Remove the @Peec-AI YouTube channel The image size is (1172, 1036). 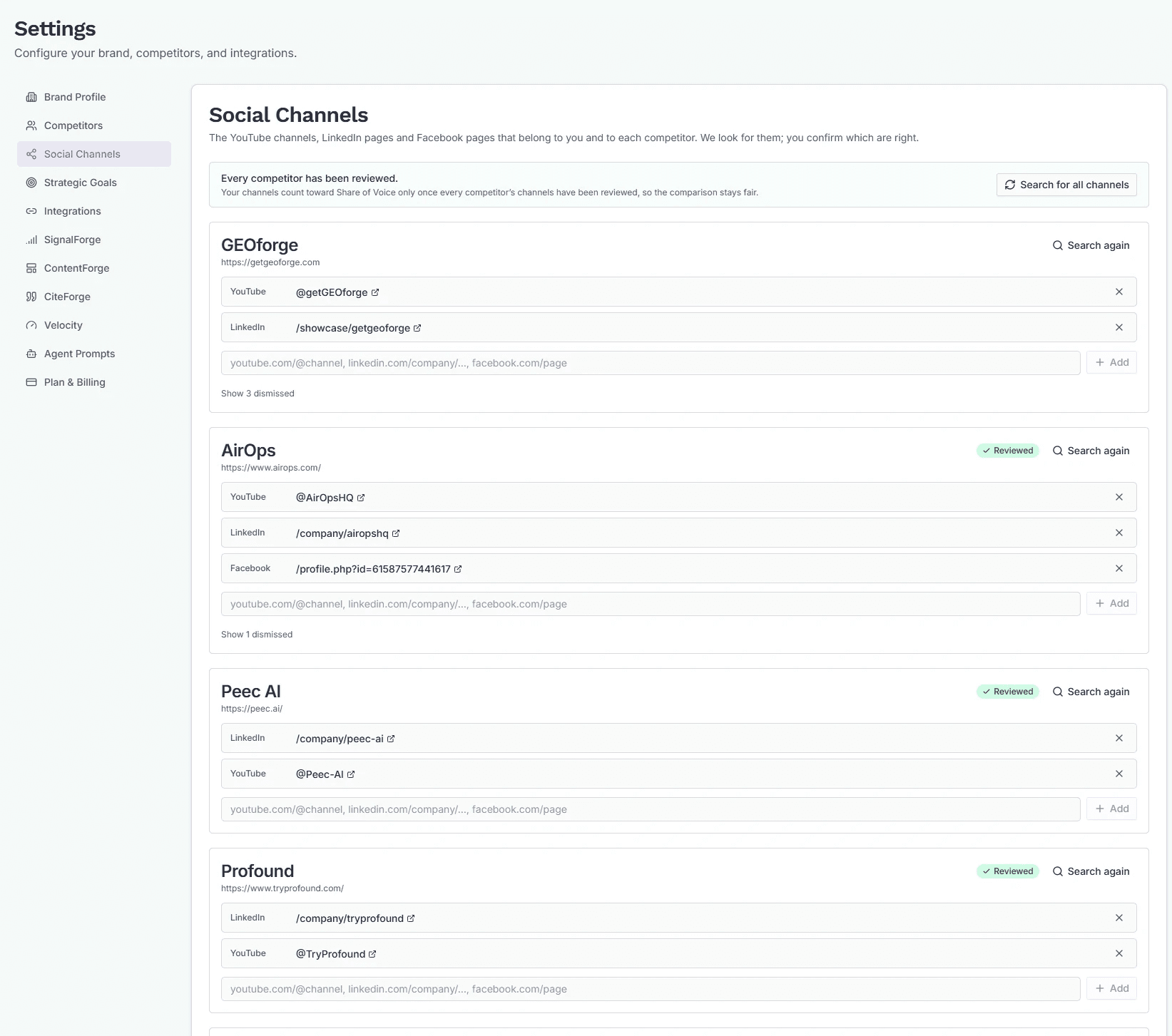pos(1119,774)
